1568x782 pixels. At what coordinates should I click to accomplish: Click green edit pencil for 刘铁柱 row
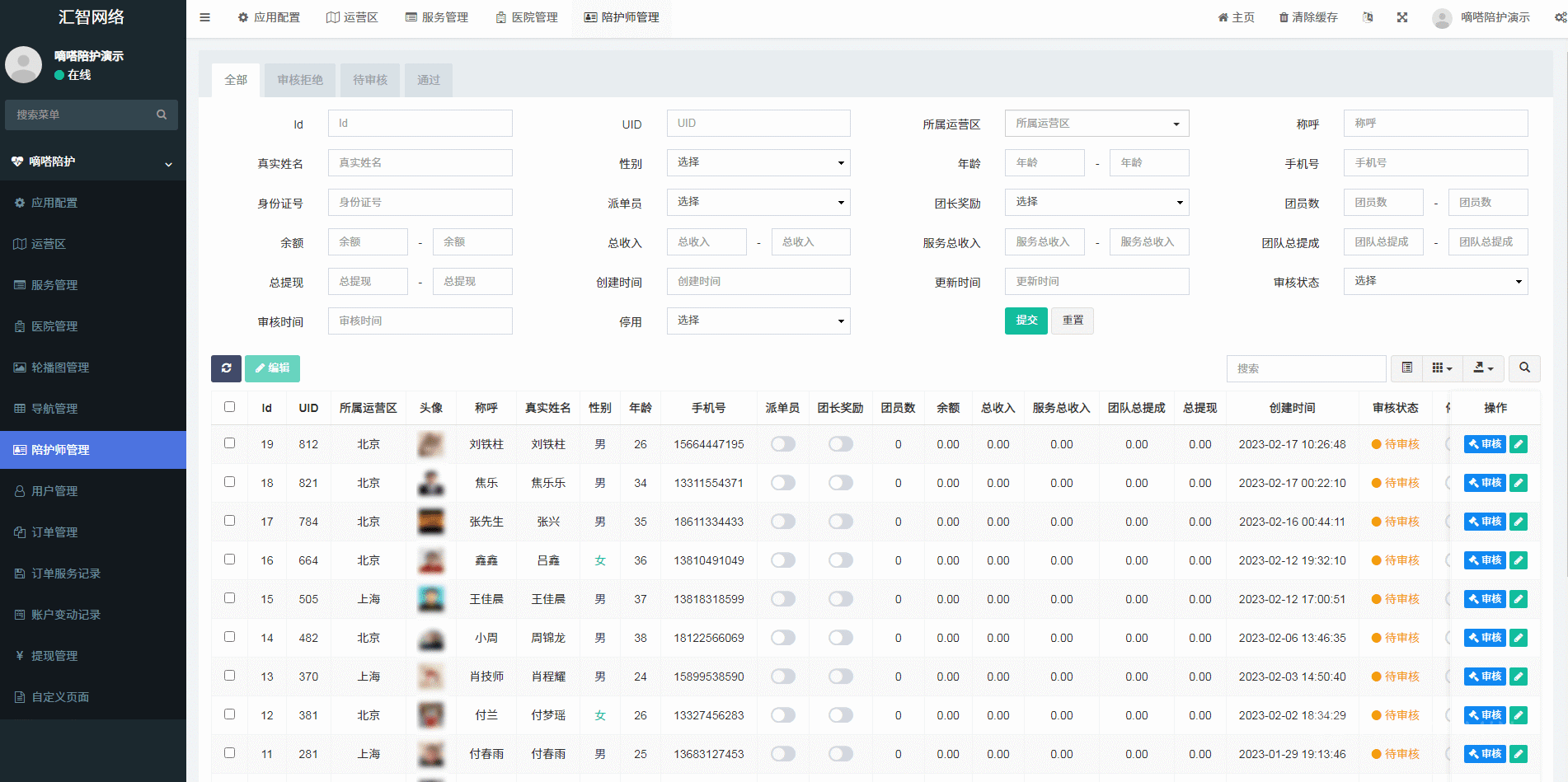point(1519,444)
